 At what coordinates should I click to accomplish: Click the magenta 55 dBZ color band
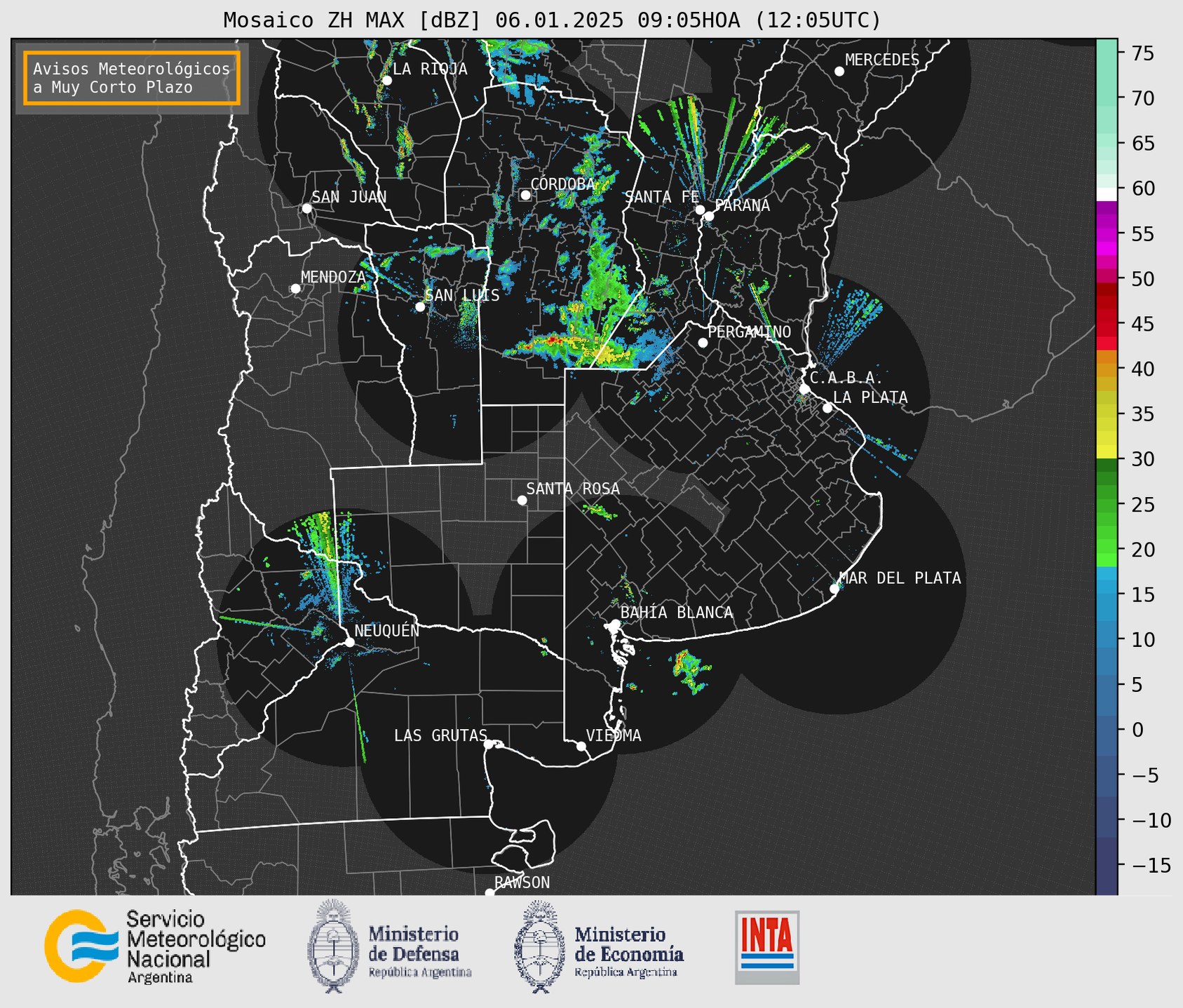click(x=1107, y=235)
